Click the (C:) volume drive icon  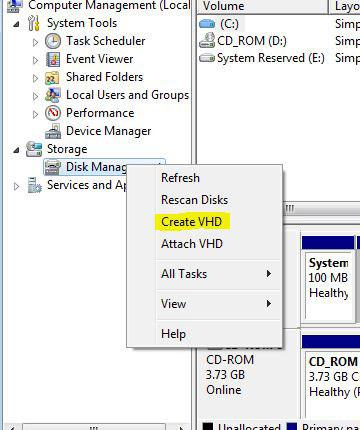coord(207,24)
